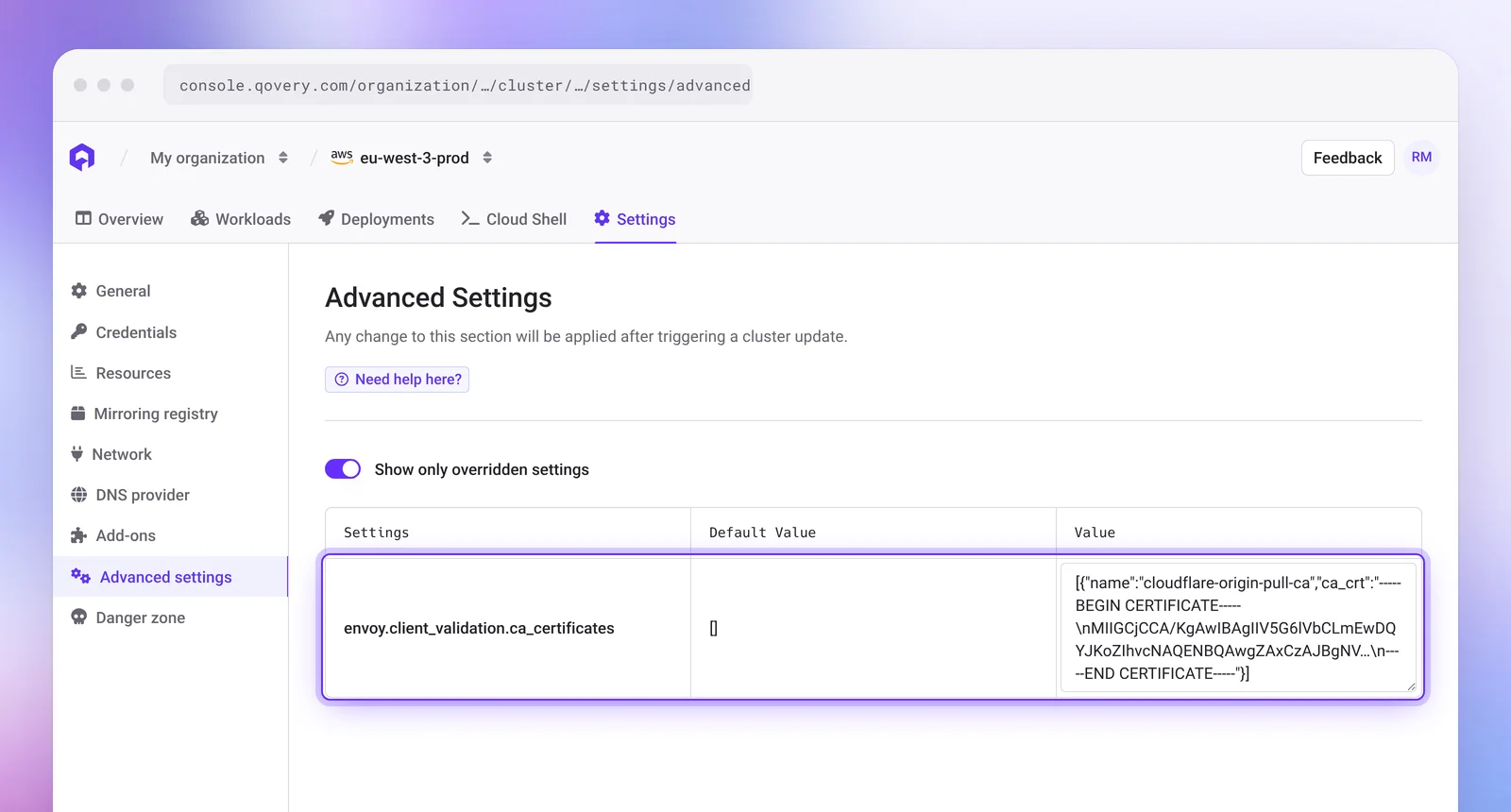Click the Network label in the sidebar
Screen dimensions: 1511x812
(x=122, y=454)
